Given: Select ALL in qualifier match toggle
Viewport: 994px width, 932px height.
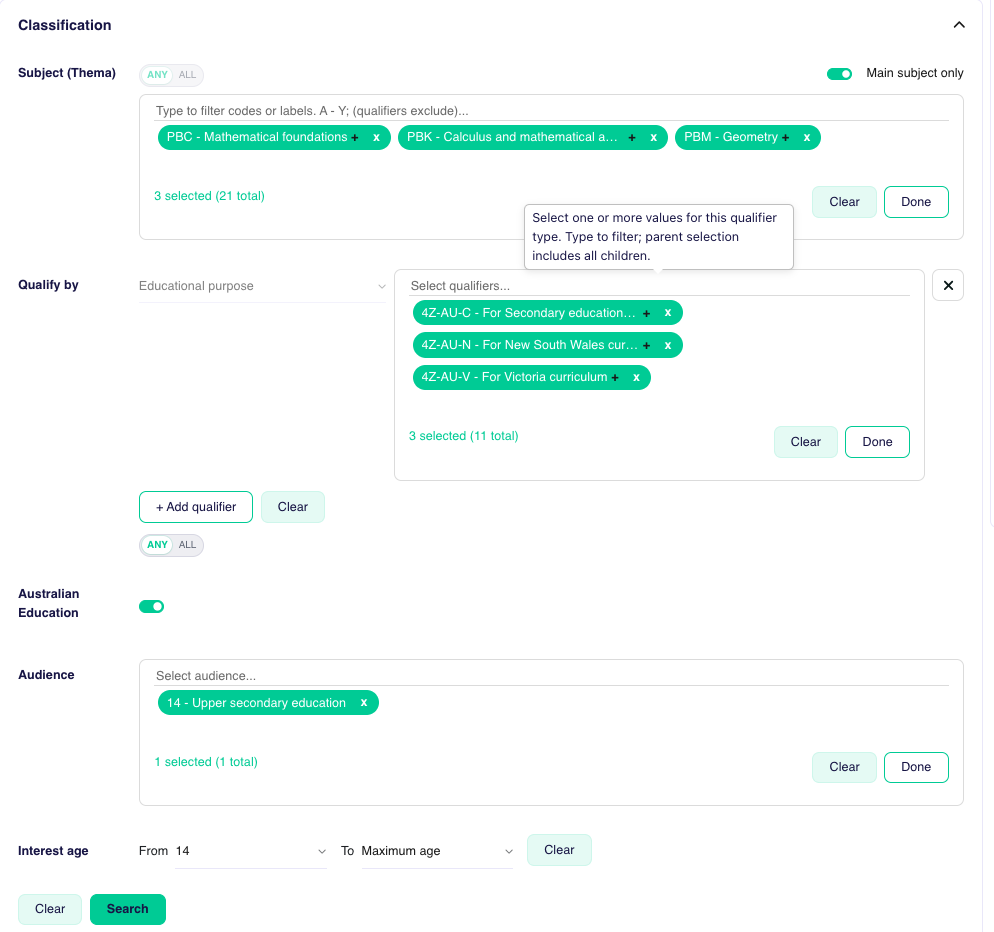Looking at the screenshot, I should click(x=187, y=545).
